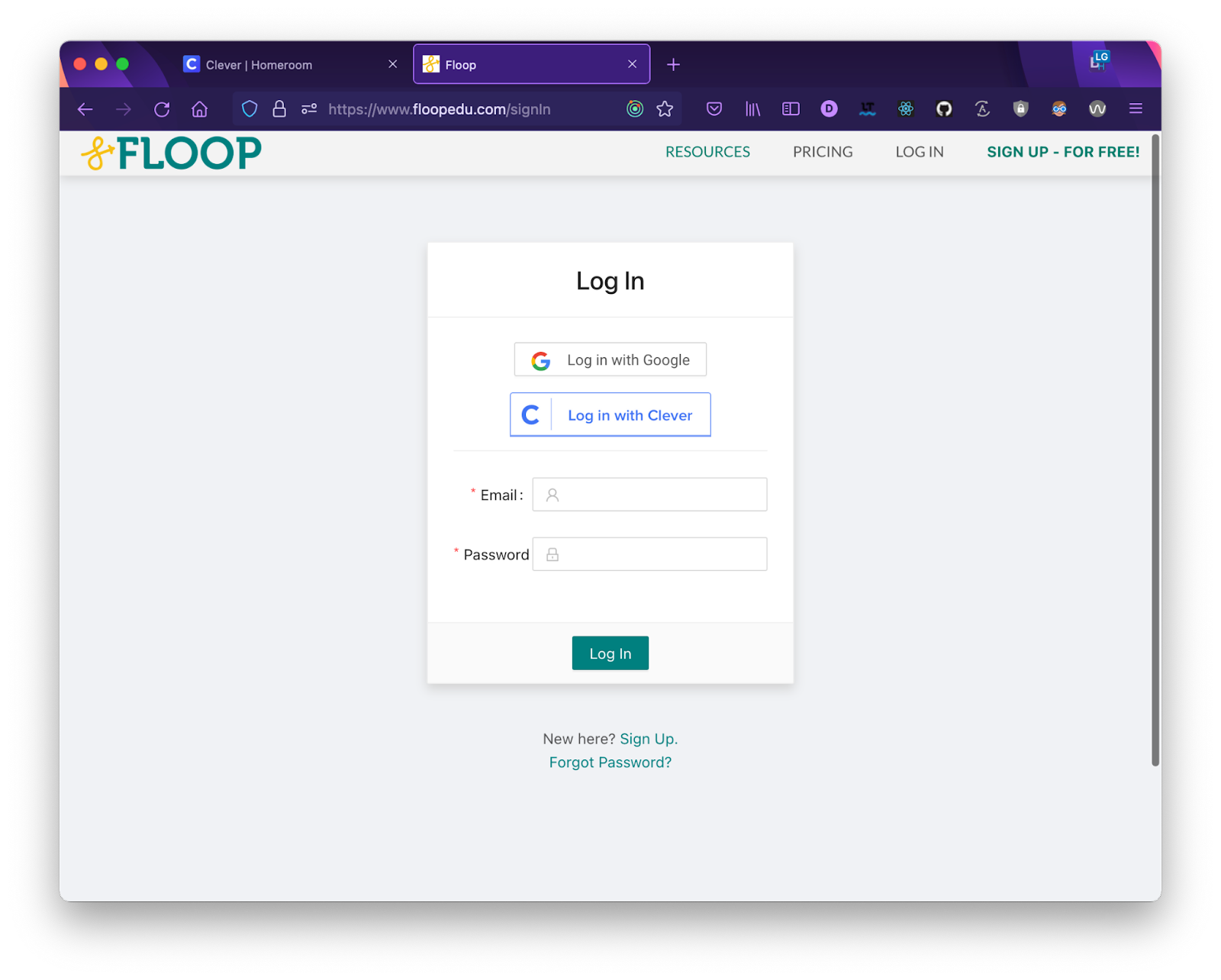
Task: Open site permissions icon in address bar
Action: pos(309,109)
